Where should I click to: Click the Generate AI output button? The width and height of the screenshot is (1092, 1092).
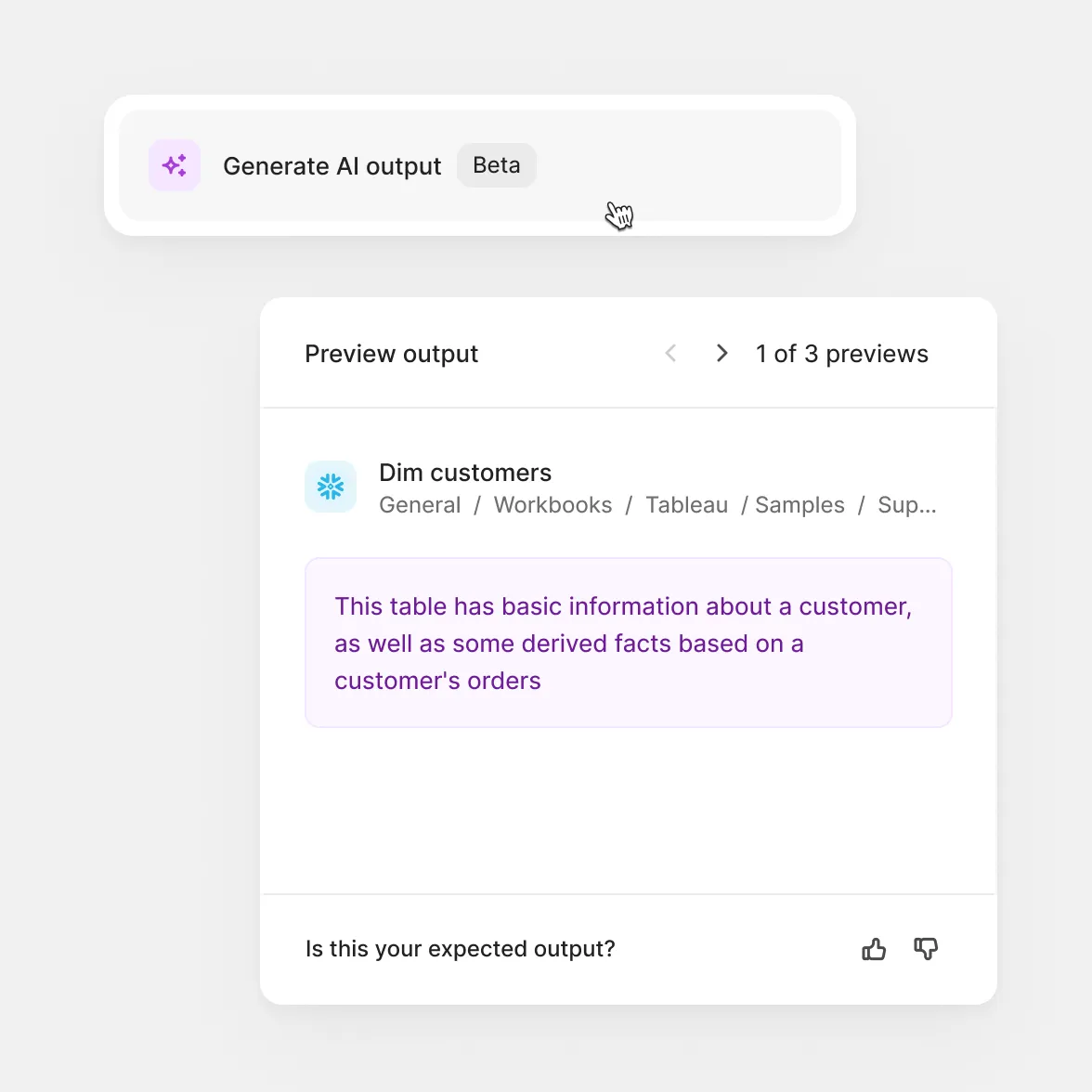[480, 165]
